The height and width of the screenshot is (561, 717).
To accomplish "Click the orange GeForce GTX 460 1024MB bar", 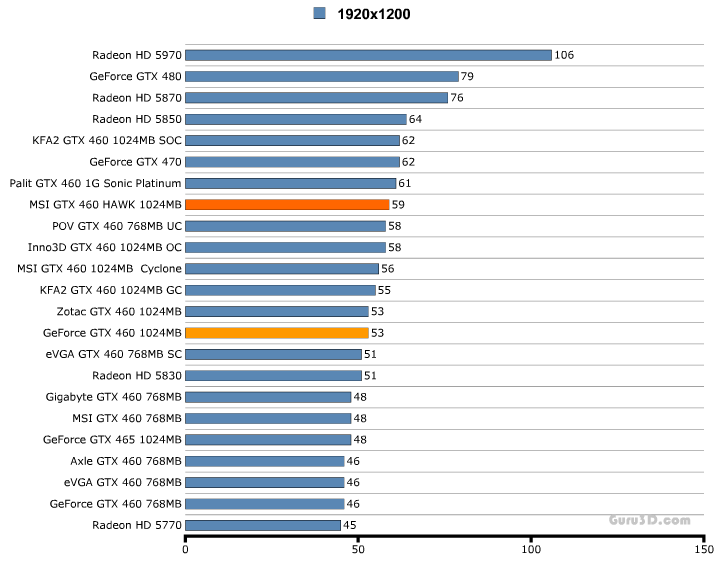I will point(277,333).
